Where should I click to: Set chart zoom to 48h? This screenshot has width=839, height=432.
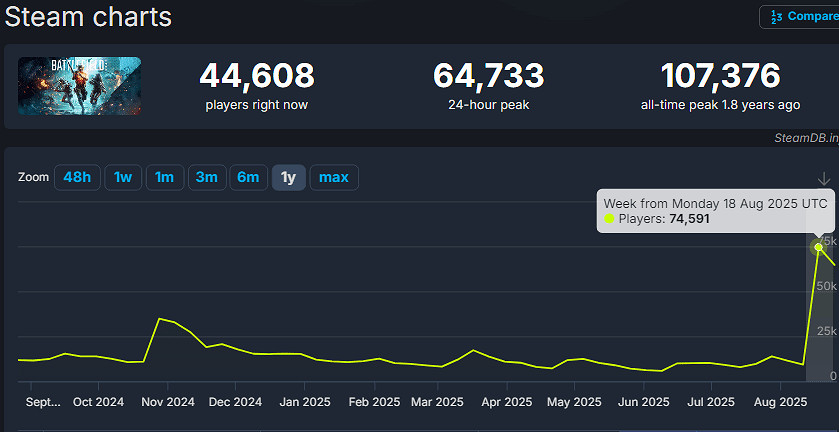pyautogui.click(x=77, y=178)
